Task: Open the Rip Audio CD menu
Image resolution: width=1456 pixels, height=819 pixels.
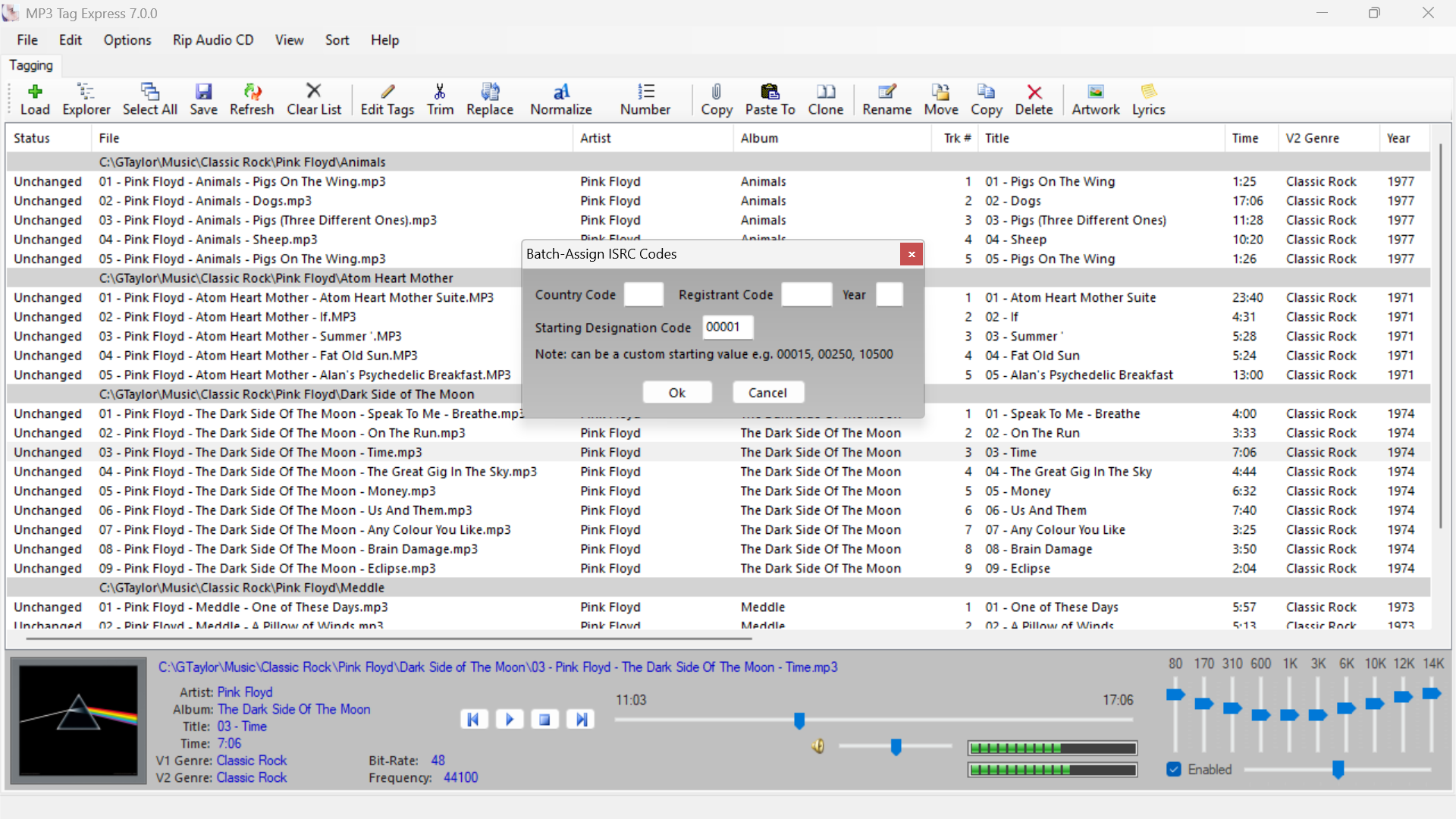Action: click(x=213, y=40)
